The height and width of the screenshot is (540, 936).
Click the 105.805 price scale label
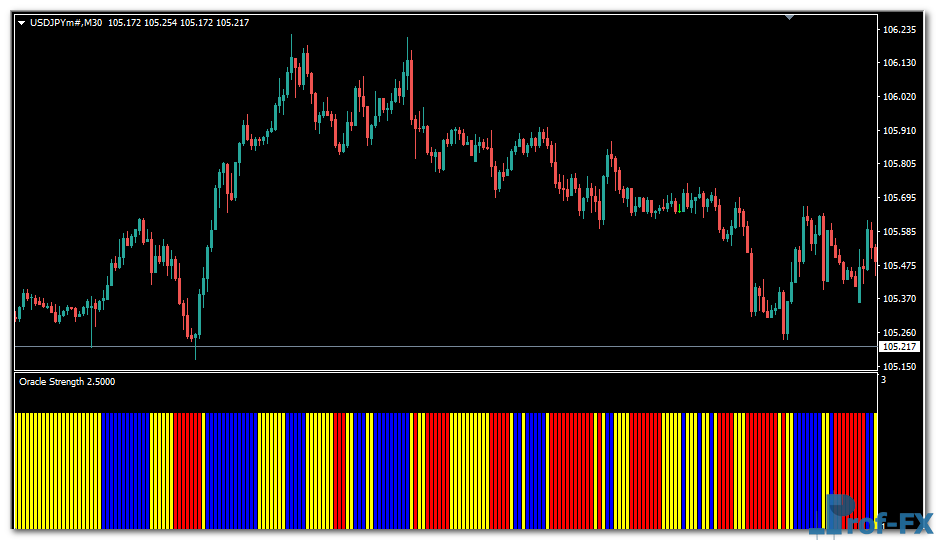[900, 164]
